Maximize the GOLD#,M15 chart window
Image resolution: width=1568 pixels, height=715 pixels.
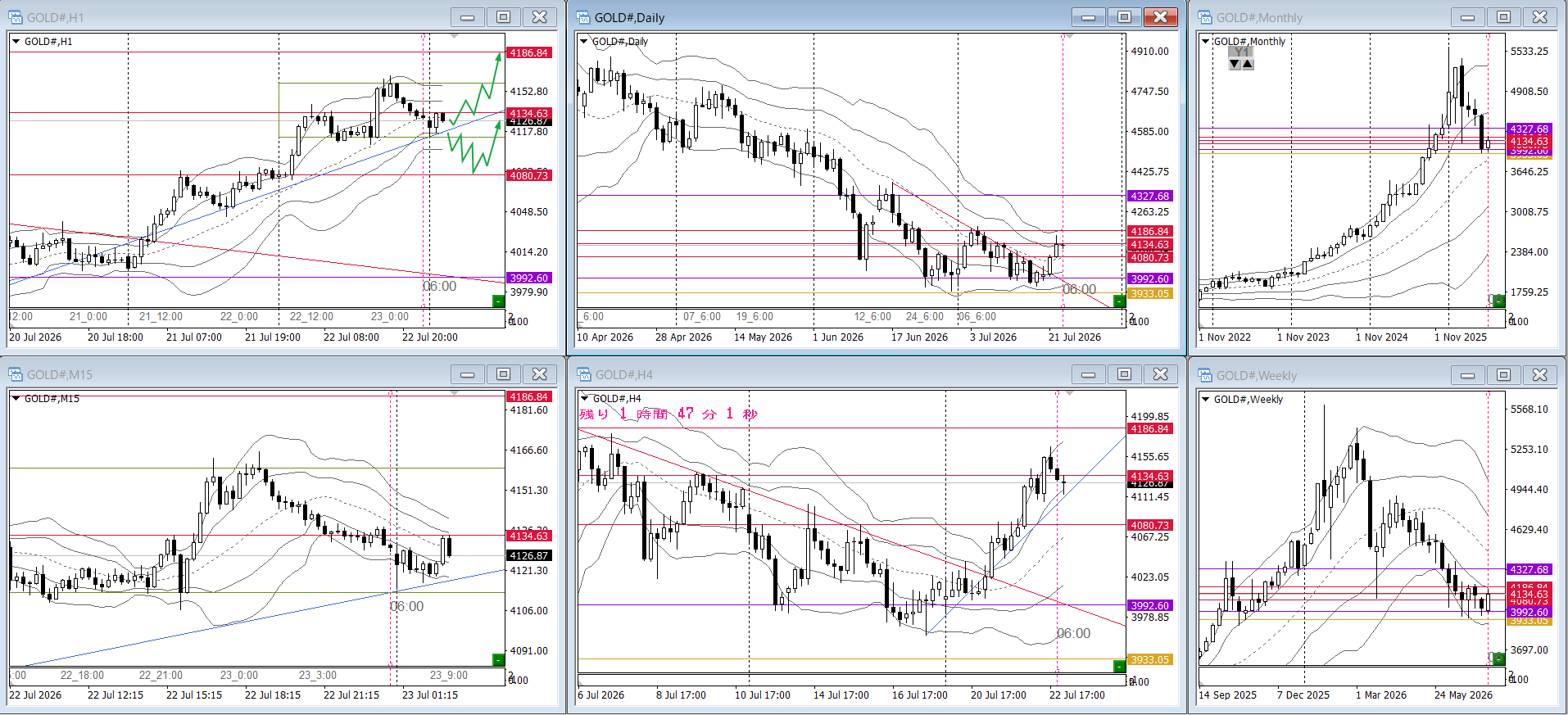pyautogui.click(x=504, y=374)
